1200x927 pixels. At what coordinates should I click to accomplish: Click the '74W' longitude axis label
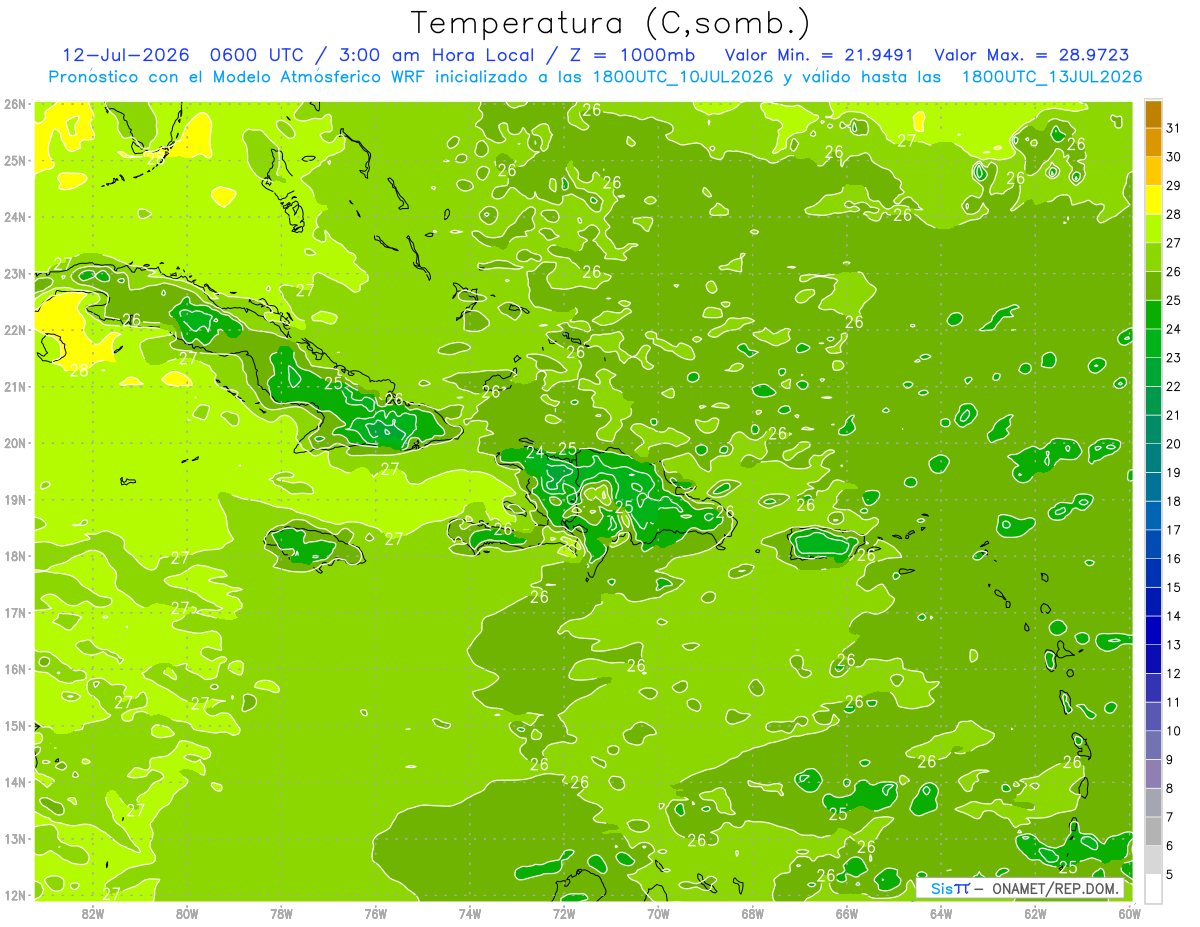470,913
